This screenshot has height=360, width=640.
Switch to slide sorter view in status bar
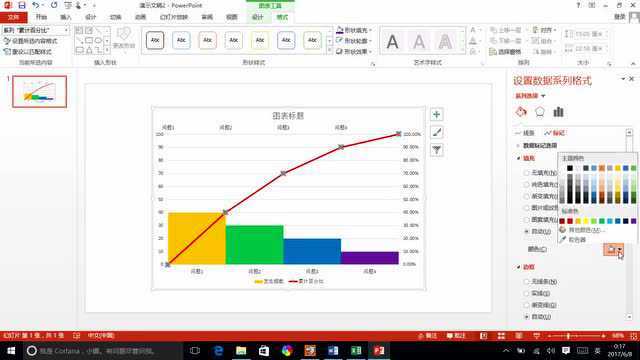501,336
